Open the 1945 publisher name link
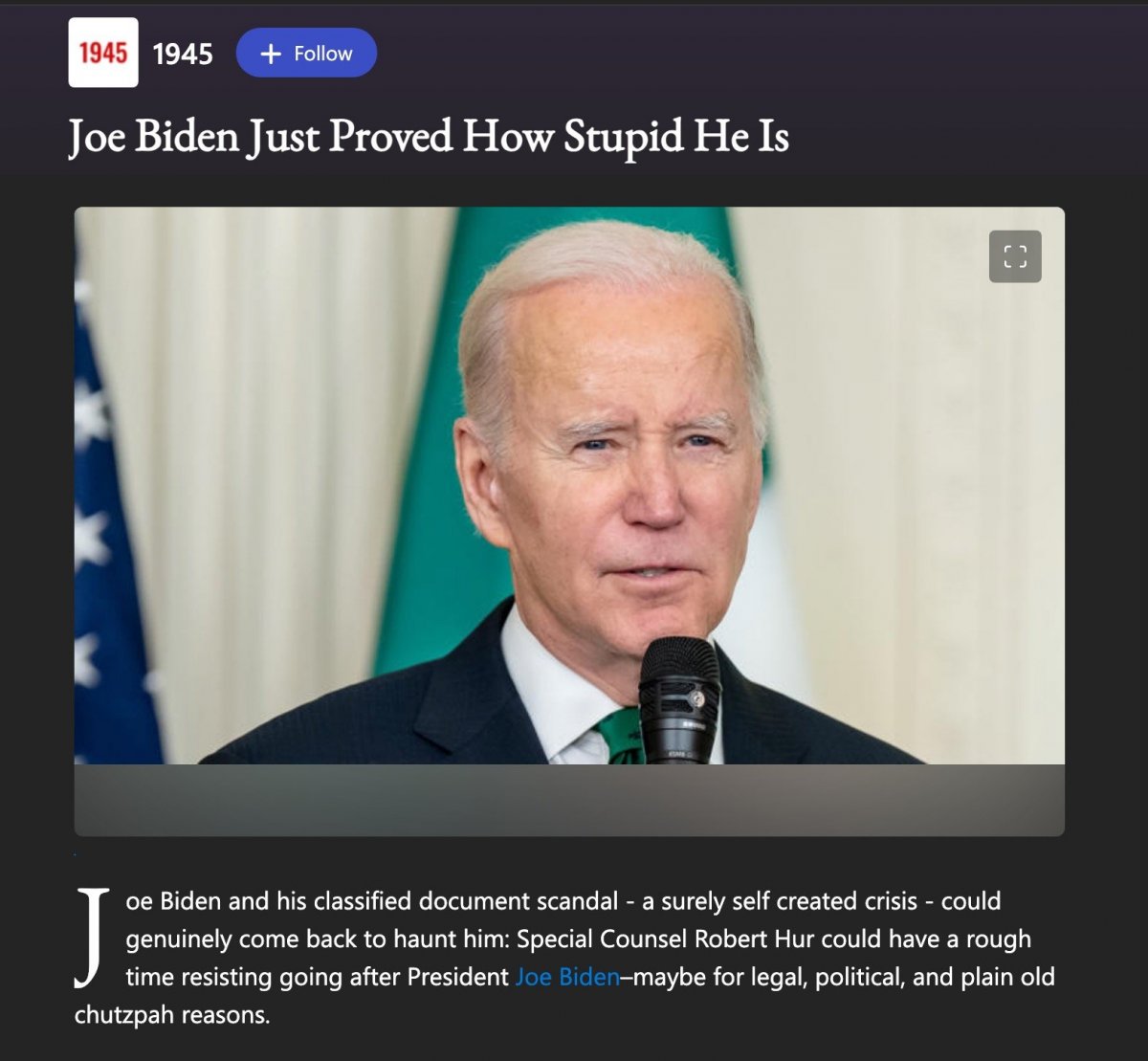 tap(183, 54)
